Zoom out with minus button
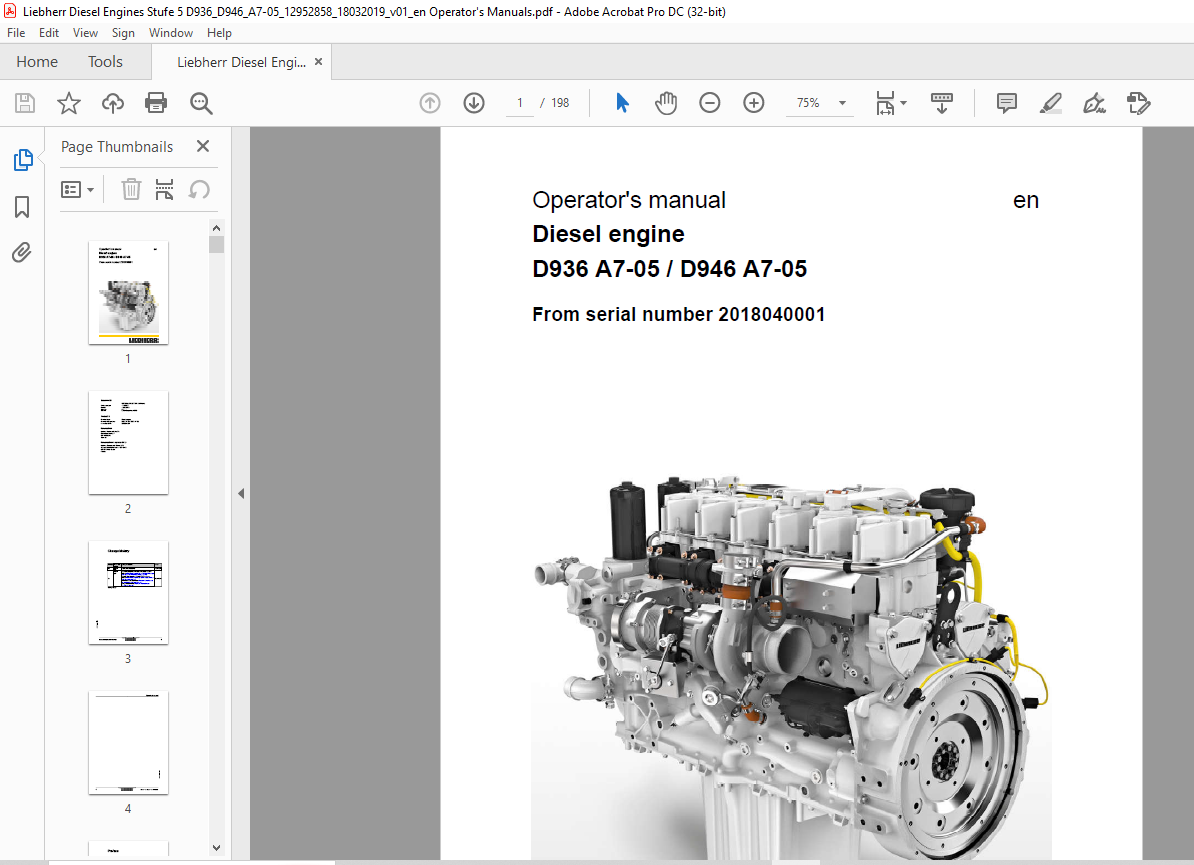Image resolution: width=1194 pixels, height=865 pixels. [x=710, y=103]
